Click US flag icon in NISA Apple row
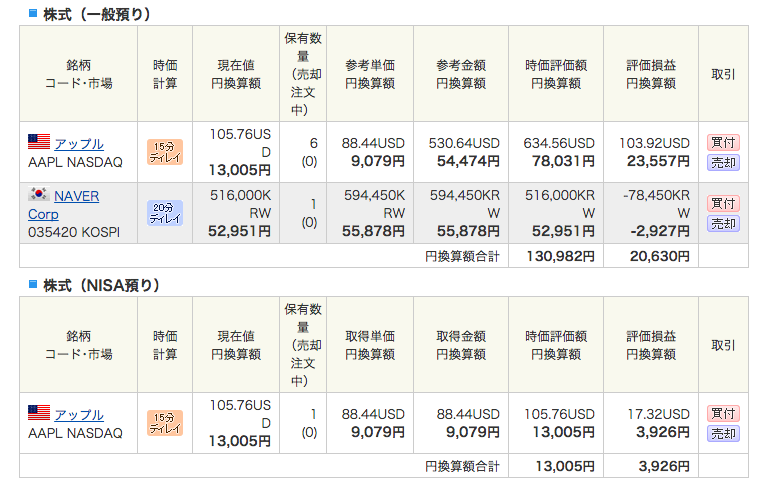The image size is (761, 499). point(39,413)
